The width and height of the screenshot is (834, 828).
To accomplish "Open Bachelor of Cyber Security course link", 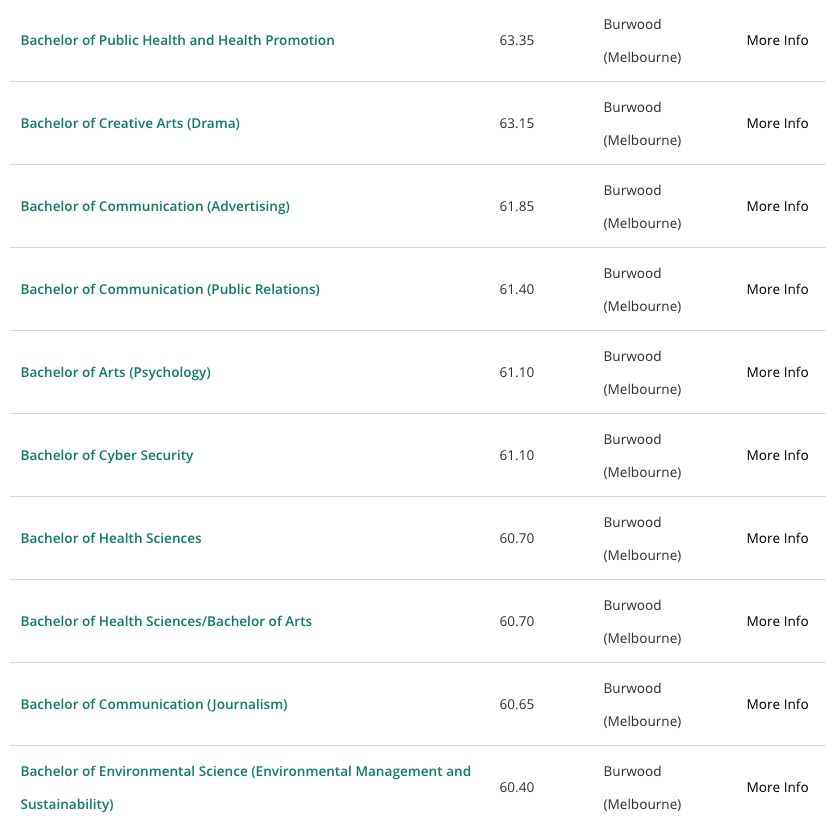I will click(x=107, y=455).
